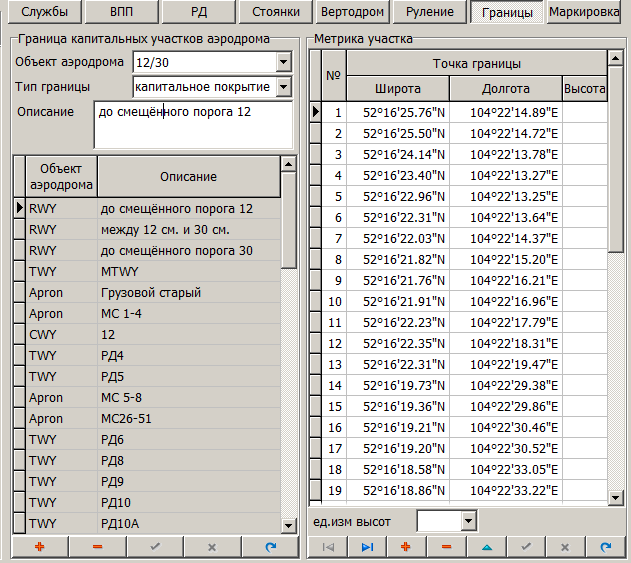Click the boundaries list scrollbar down arrow
This screenshot has width=631, height=563.
click(289, 528)
